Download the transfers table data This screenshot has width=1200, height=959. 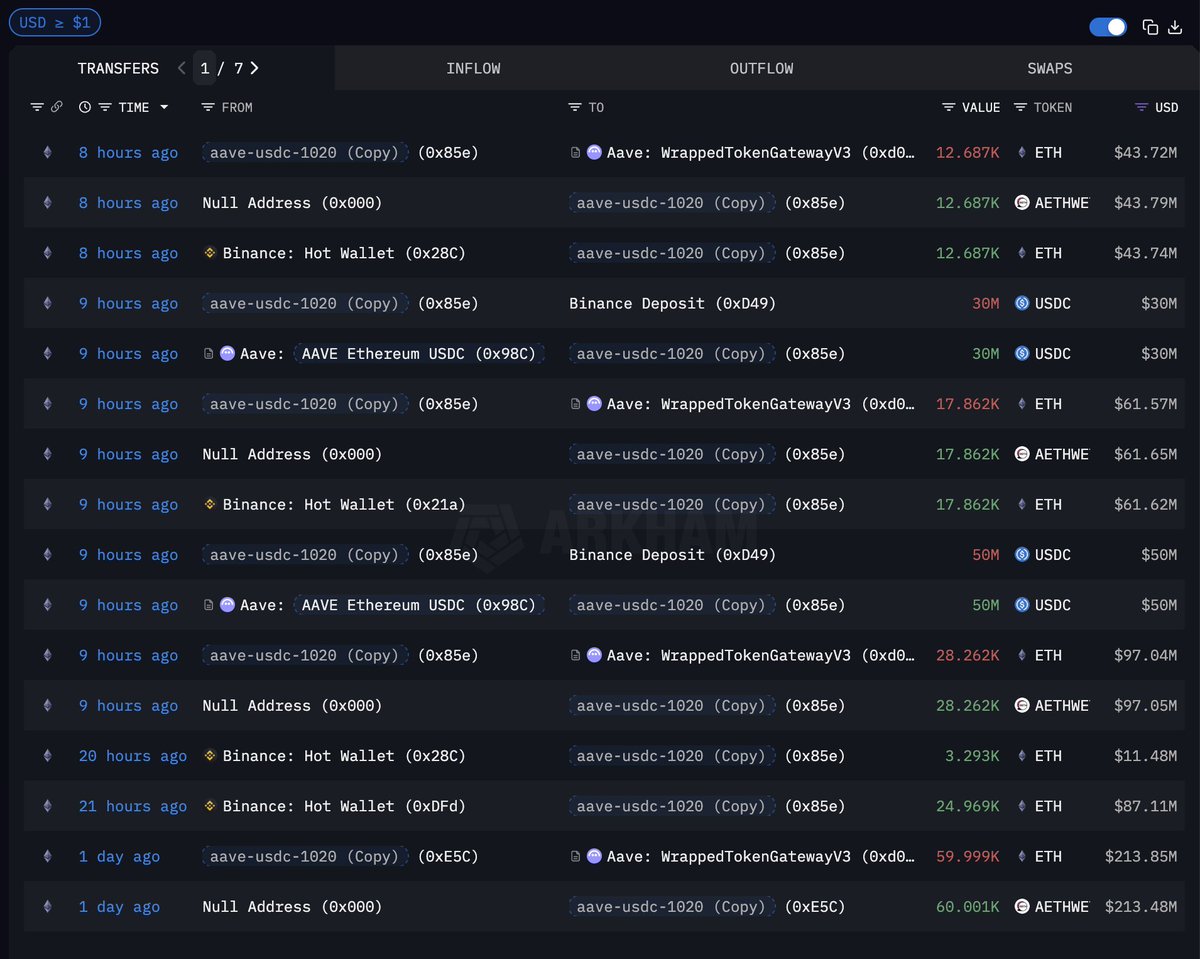1175,28
